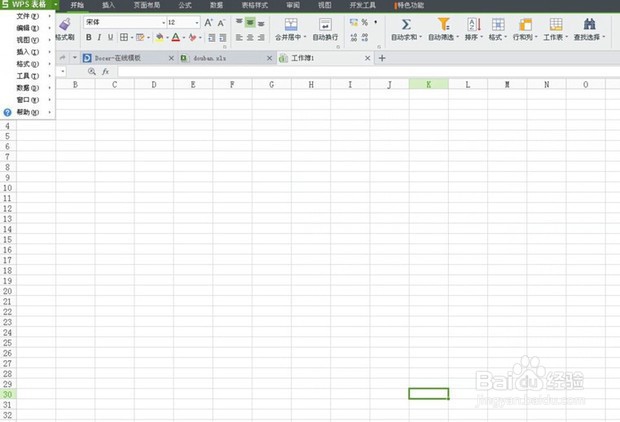
Task: Click the Wrap Text (自动换行) icon
Action: click(325, 25)
